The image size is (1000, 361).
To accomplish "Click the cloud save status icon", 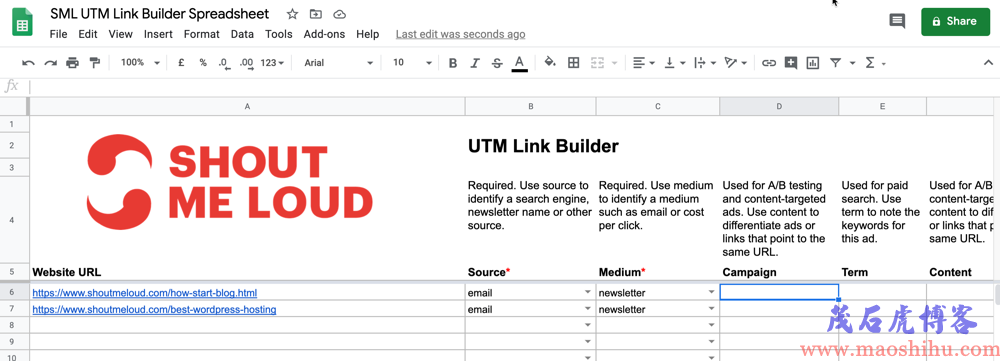I will (x=339, y=14).
